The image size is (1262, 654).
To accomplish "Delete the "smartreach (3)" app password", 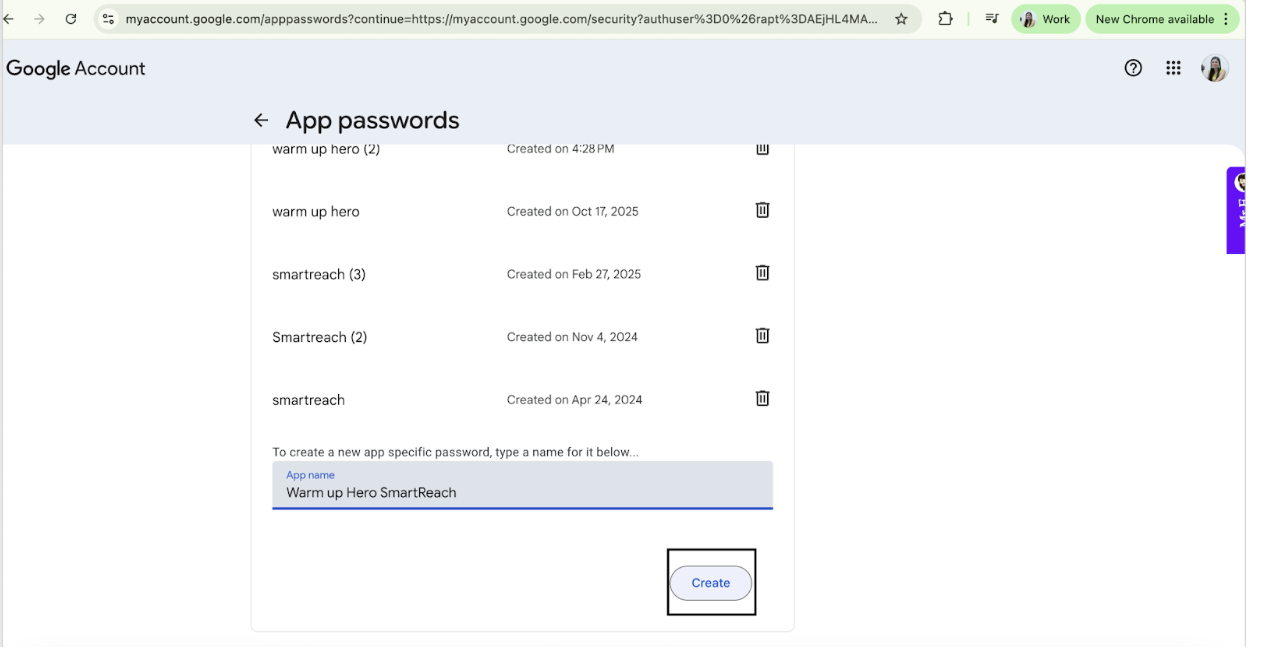I will pos(762,273).
